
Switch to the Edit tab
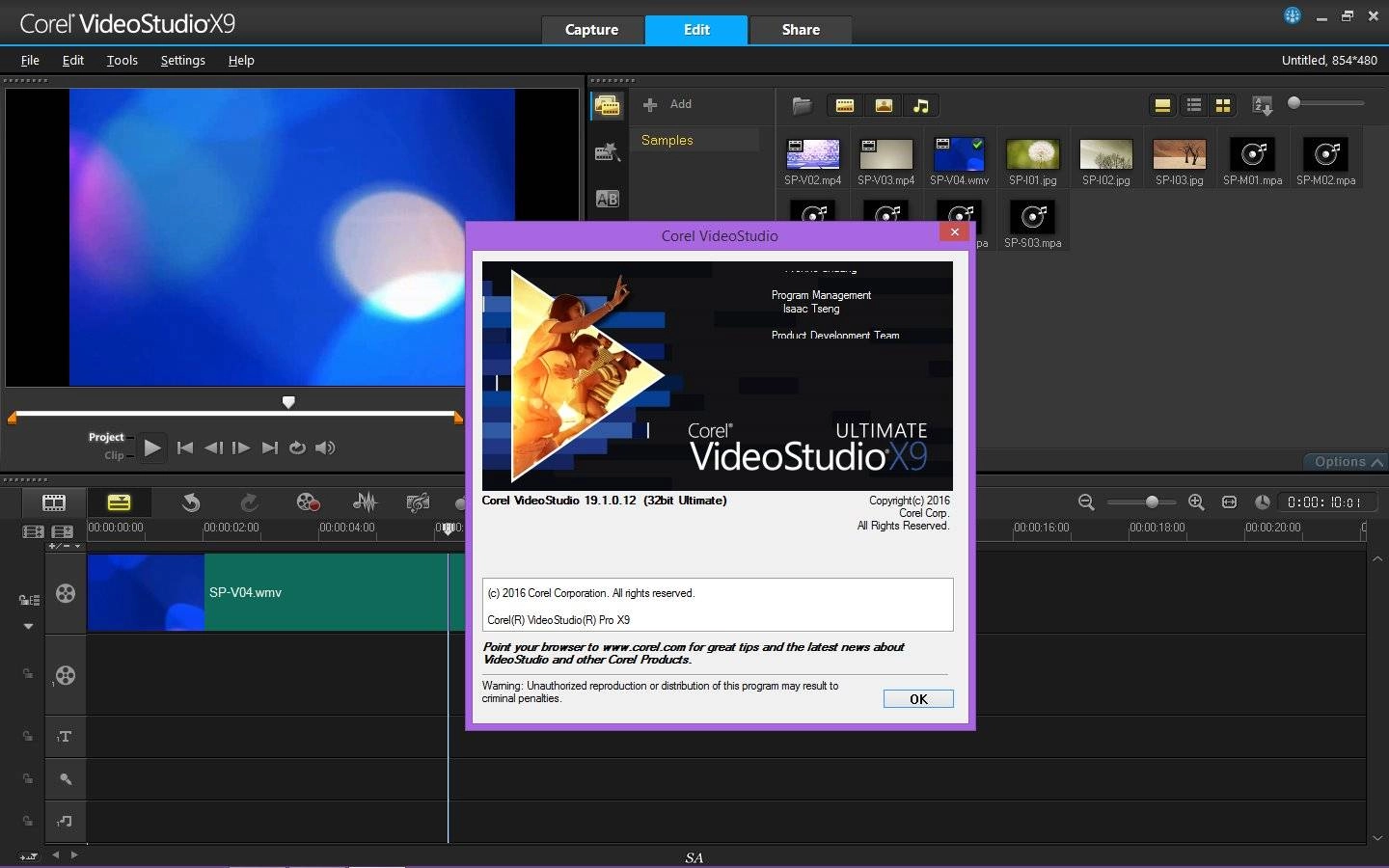tap(696, 30)
